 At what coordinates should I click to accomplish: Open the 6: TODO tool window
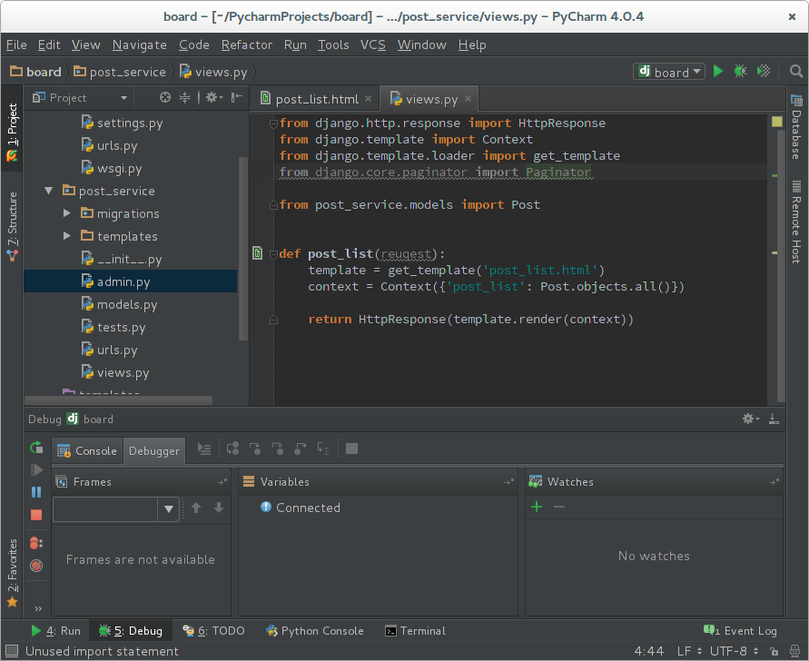pos(213,631)
